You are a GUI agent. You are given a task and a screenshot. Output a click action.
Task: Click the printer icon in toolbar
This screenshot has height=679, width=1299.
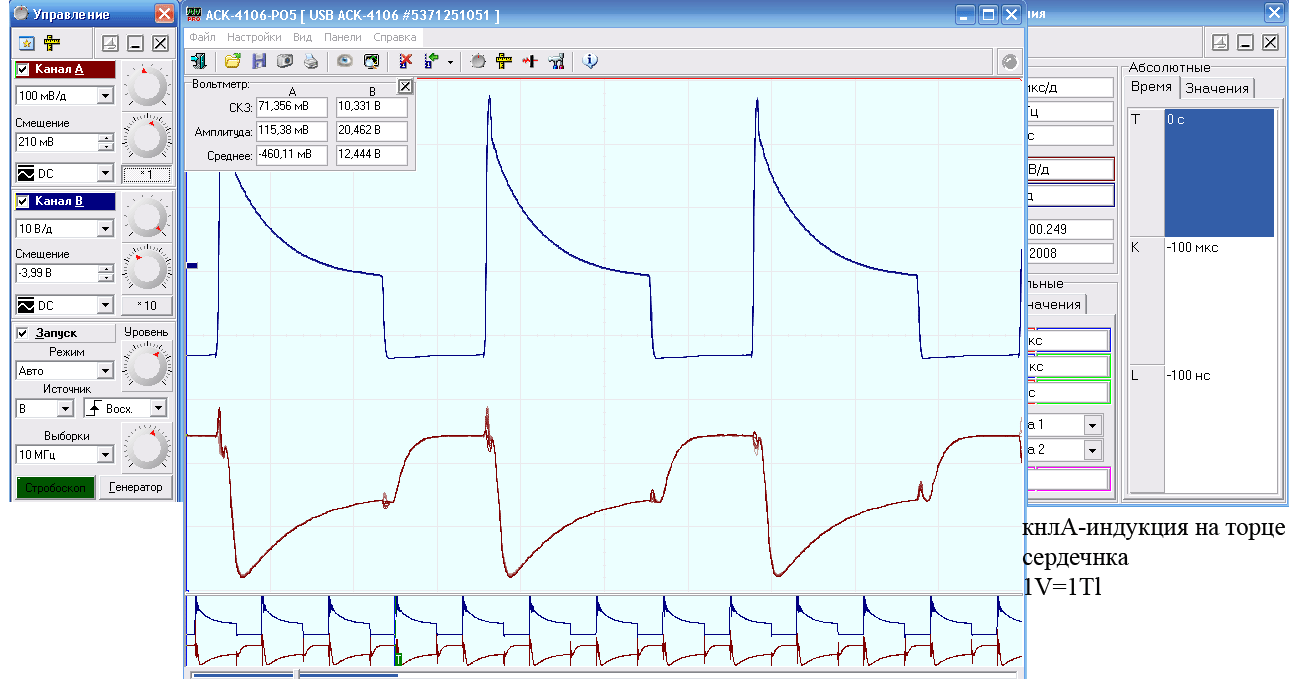(x=311, y=61)
